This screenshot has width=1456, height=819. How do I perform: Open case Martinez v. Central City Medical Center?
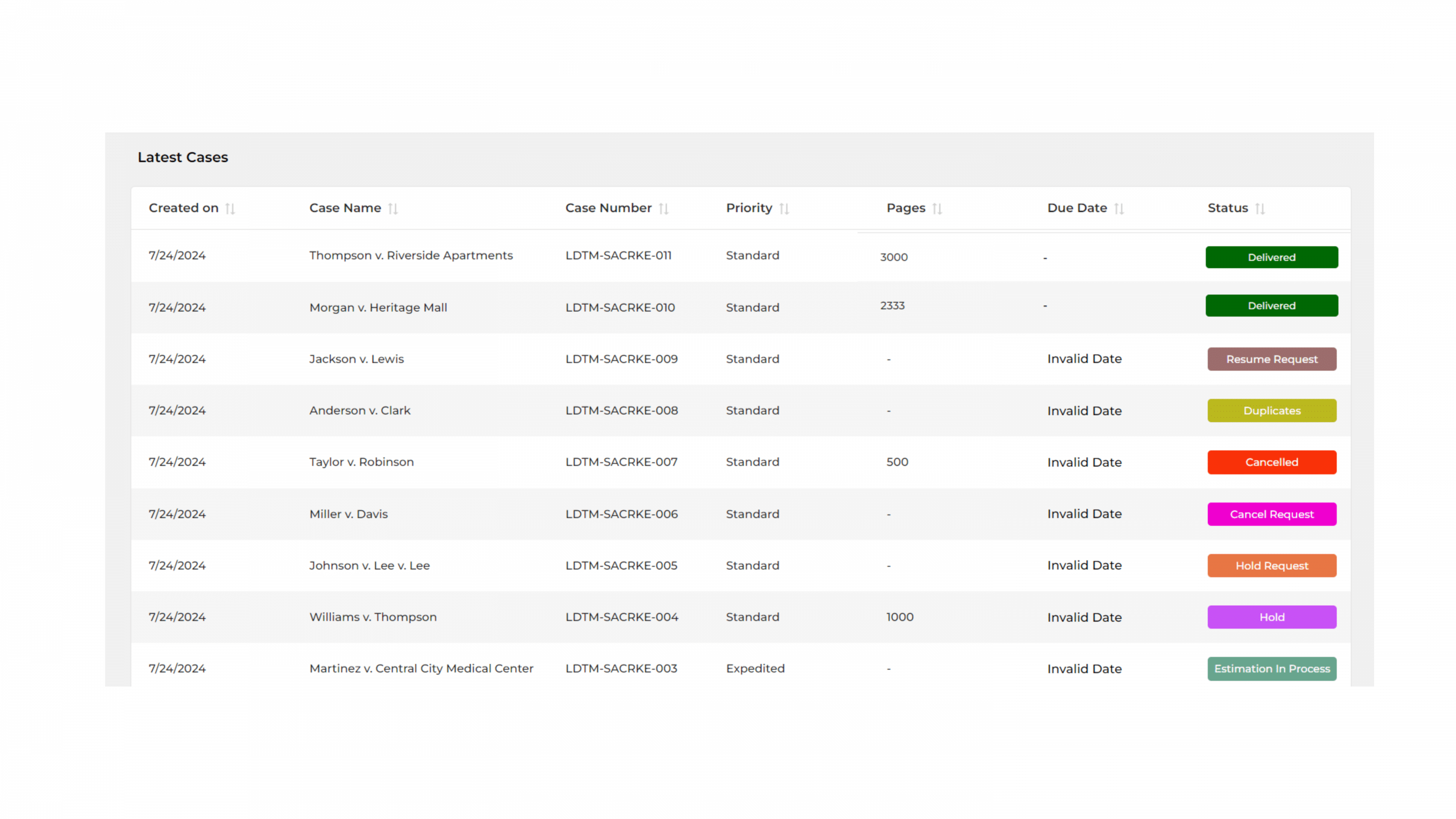(x=421, y=668)
